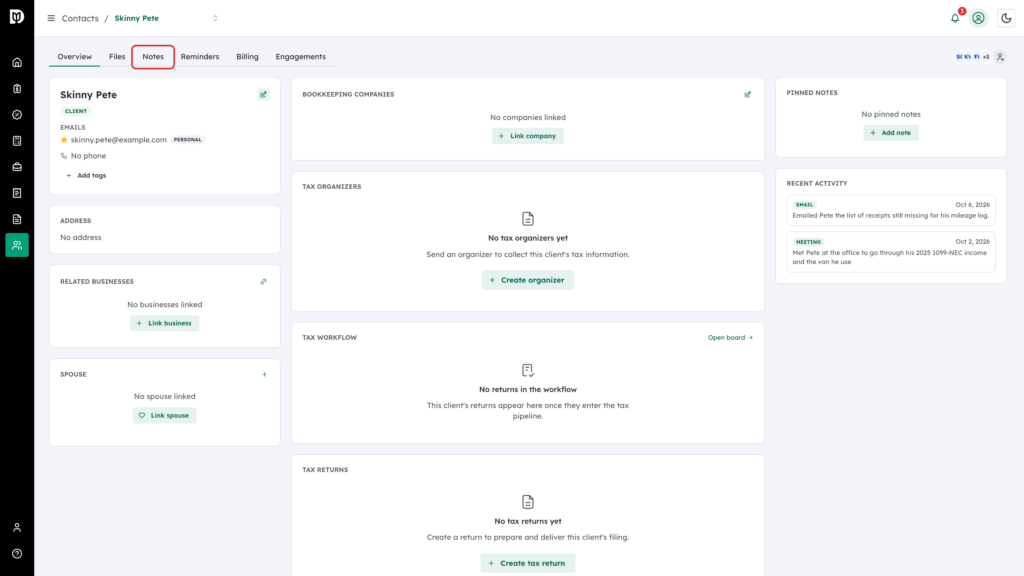Click the Link spouse button
Viewport: 1024px width, 576px height.
pos(165,415)
